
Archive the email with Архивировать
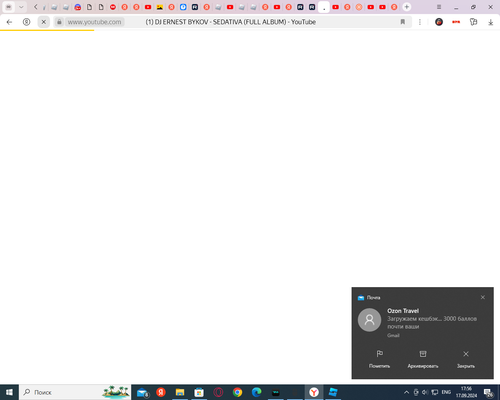423,359
